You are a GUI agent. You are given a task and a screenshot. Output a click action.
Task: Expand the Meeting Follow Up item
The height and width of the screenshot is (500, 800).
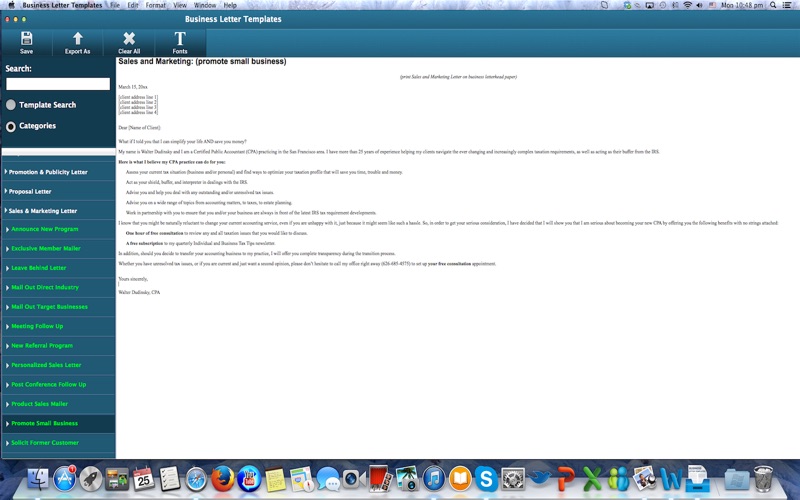click(x=58, y=326)
